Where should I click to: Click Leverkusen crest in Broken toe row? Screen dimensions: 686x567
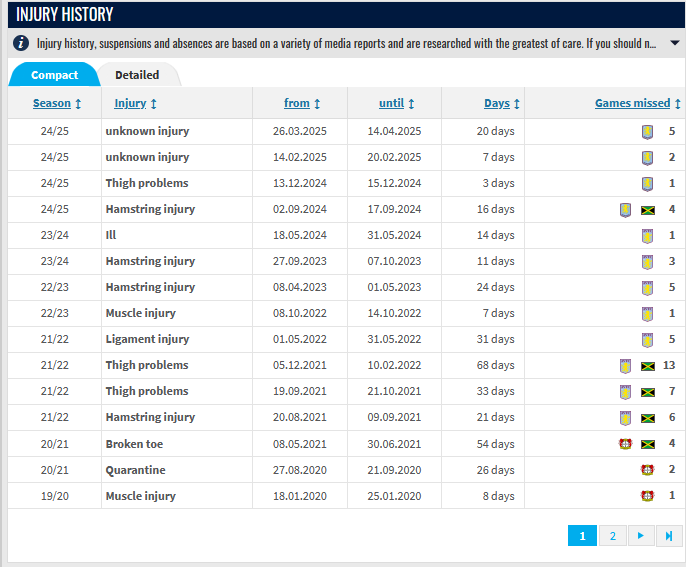point(626,444)
